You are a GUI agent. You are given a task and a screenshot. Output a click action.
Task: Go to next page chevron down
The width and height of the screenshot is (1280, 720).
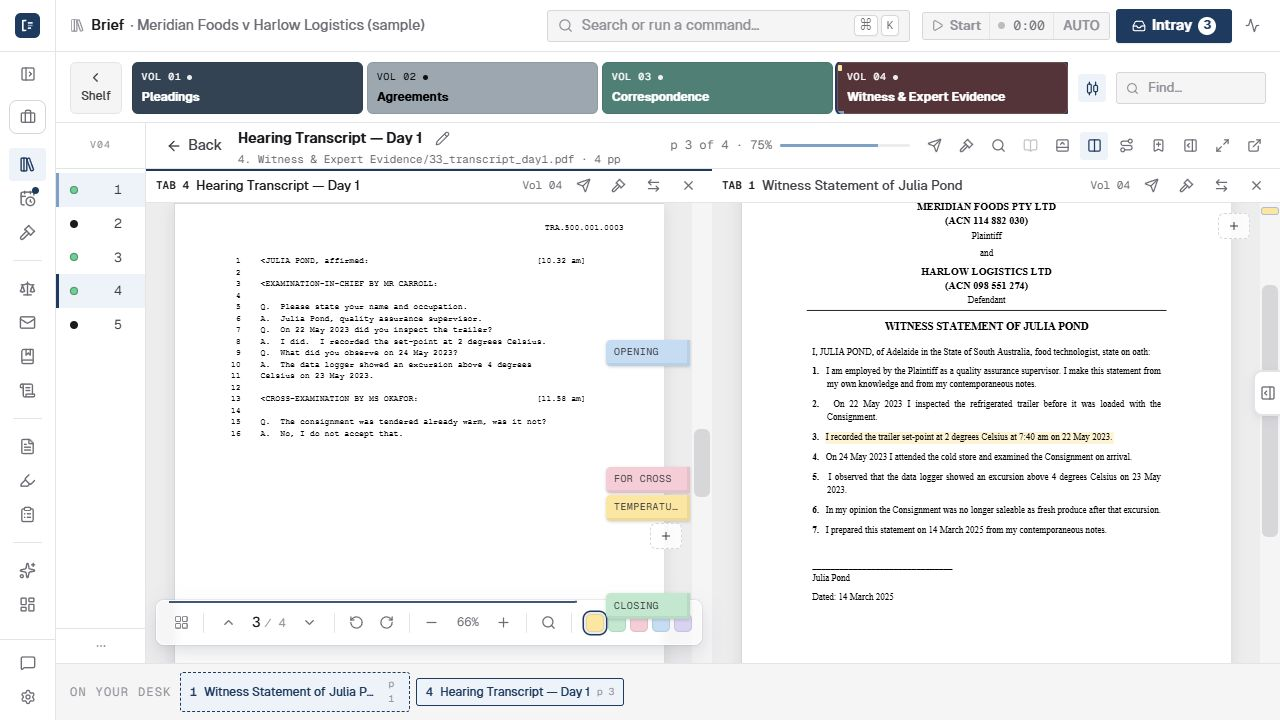309,622
